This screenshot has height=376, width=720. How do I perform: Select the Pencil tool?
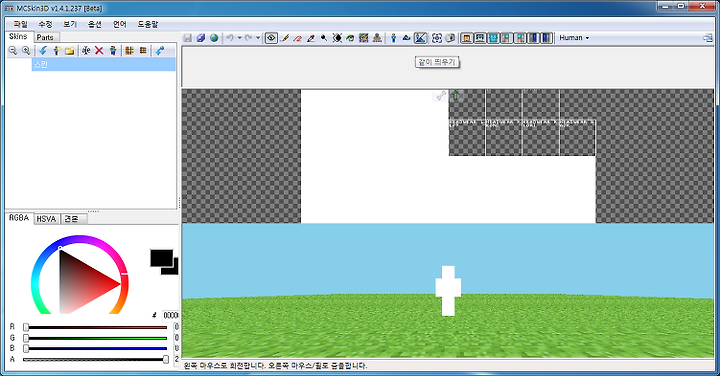pos(284,38)
